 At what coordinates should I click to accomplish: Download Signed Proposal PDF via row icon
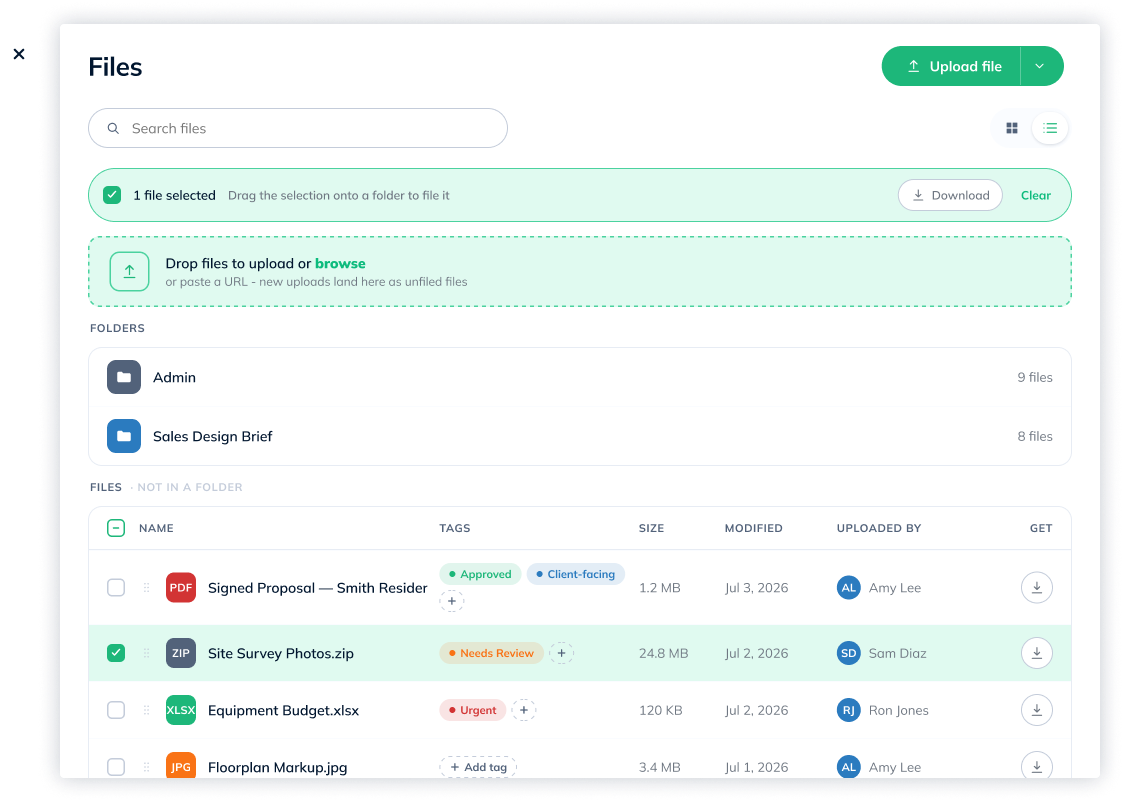coord(1037,588)
